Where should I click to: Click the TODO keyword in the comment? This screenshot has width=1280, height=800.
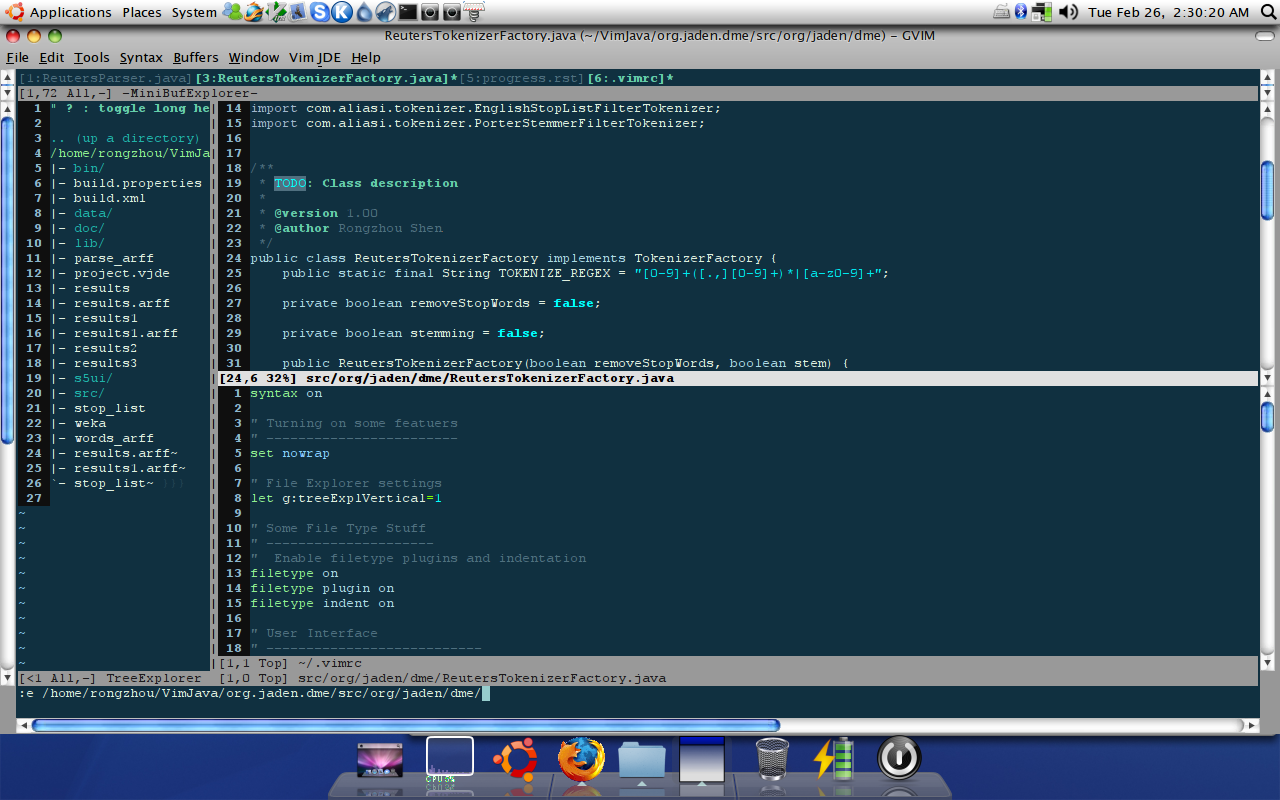(290, 183)
